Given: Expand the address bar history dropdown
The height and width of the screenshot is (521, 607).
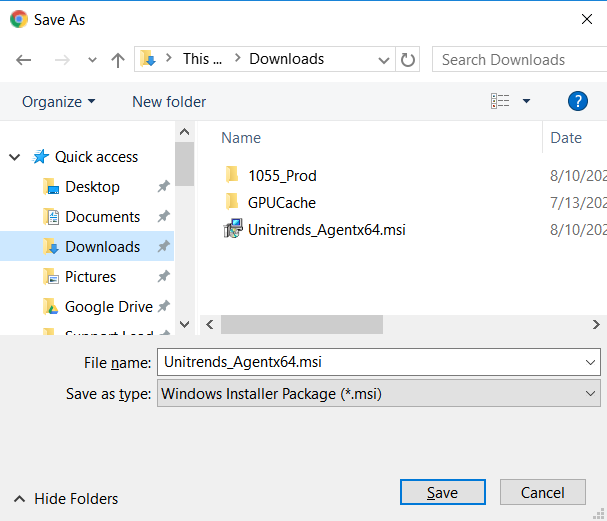Looking at the screenshot, I should pos(382,60).
